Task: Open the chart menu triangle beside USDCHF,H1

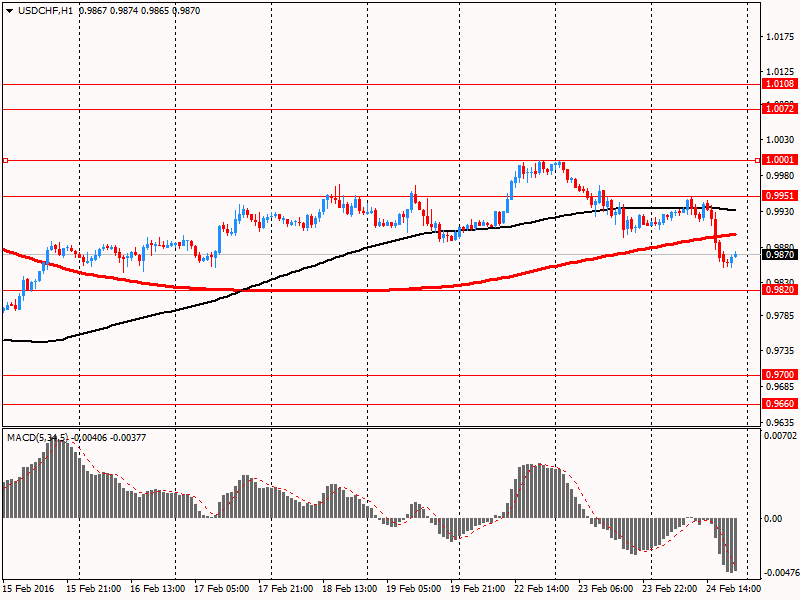Action: click(10, 11)
